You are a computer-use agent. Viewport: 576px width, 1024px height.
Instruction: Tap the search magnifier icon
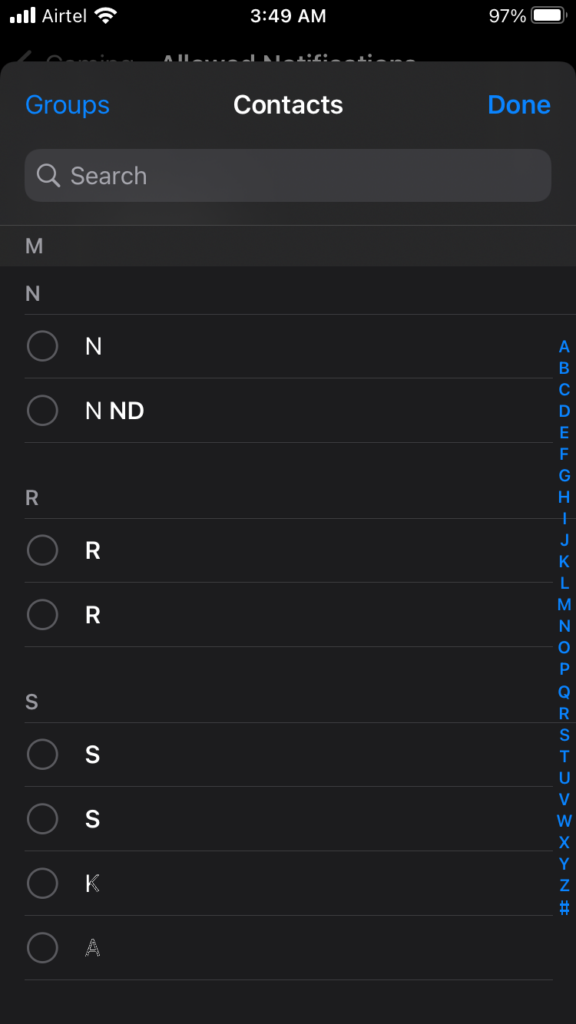48,175
